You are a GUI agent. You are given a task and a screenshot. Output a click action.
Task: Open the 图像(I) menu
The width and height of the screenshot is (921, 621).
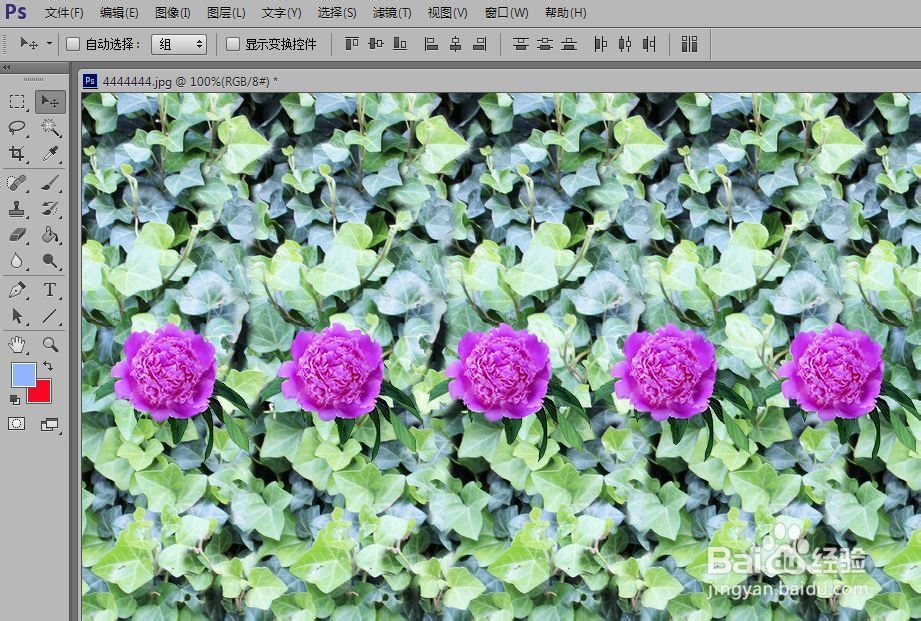coord(173,12)
